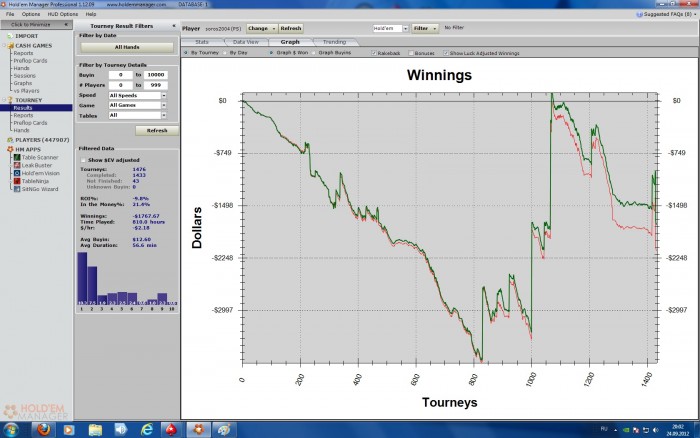The height and width of the screenshot is (438, 700).
Task: Open media player taskbar icon
Action: pyautogui.click(x=69, y=430)
